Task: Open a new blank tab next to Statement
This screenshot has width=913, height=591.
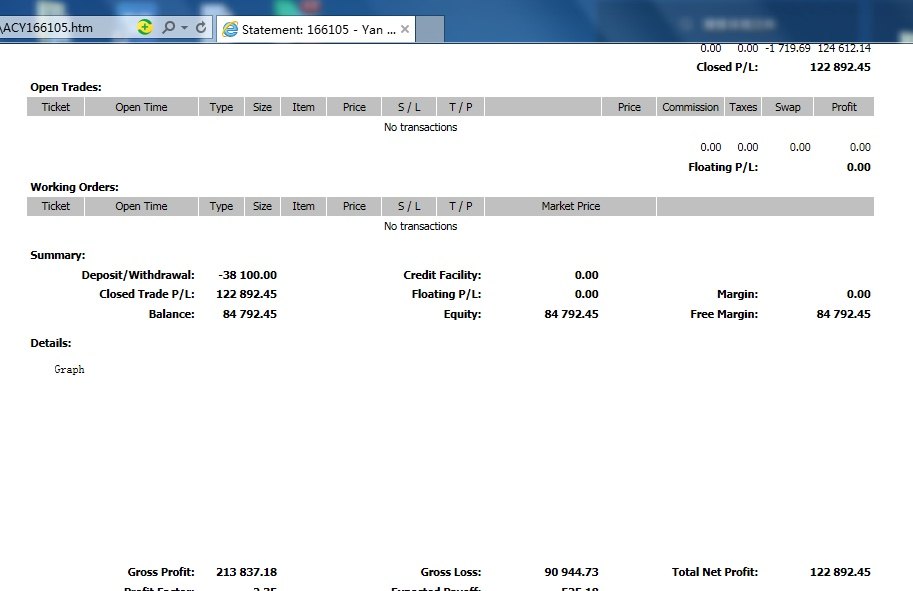Action: tap(430, 29)
